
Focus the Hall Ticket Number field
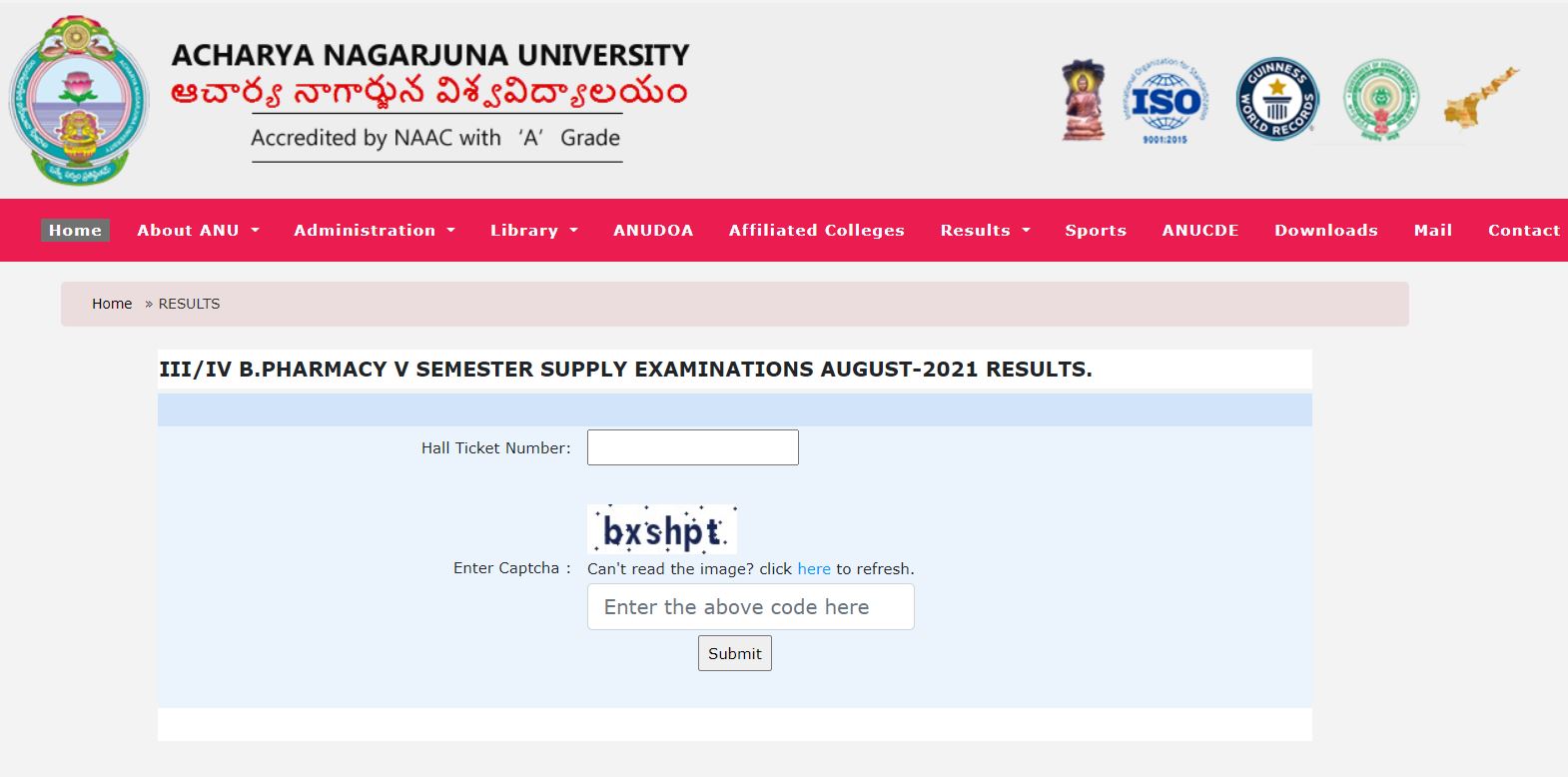(x=693, y=447)
